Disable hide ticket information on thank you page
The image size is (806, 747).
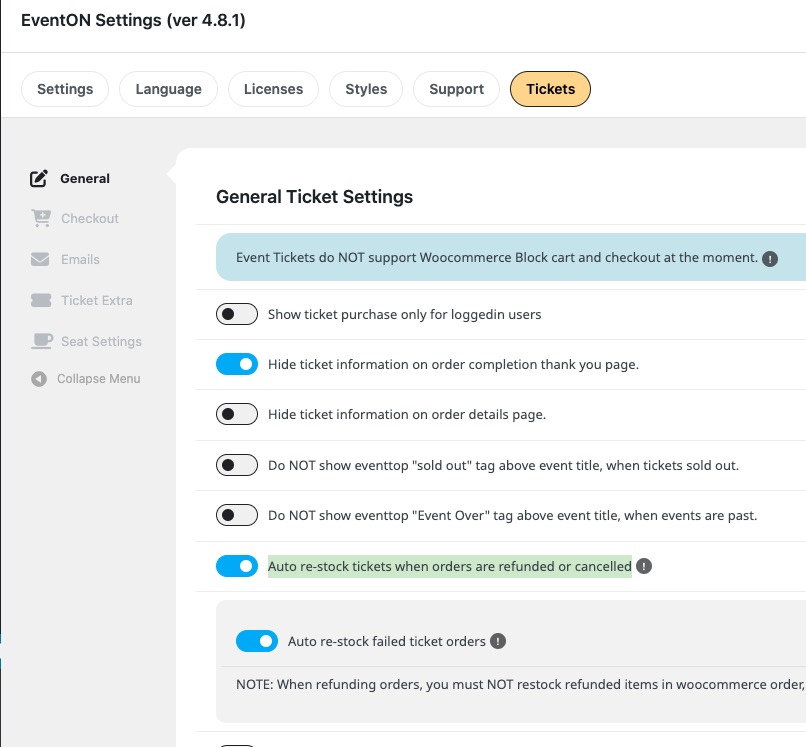coord(236,364)
